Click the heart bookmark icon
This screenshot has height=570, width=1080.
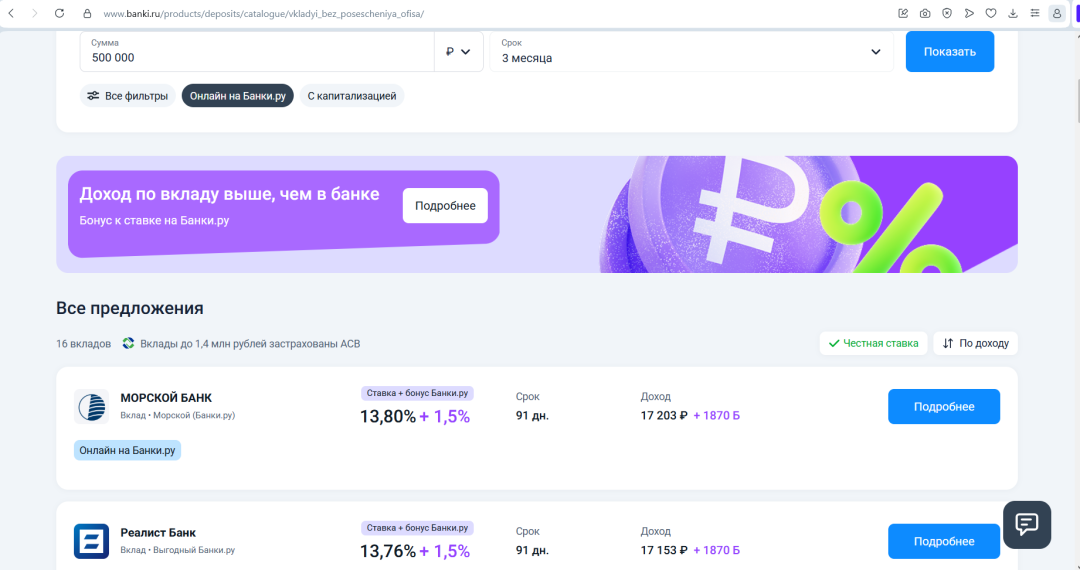(x=991, y=13)
